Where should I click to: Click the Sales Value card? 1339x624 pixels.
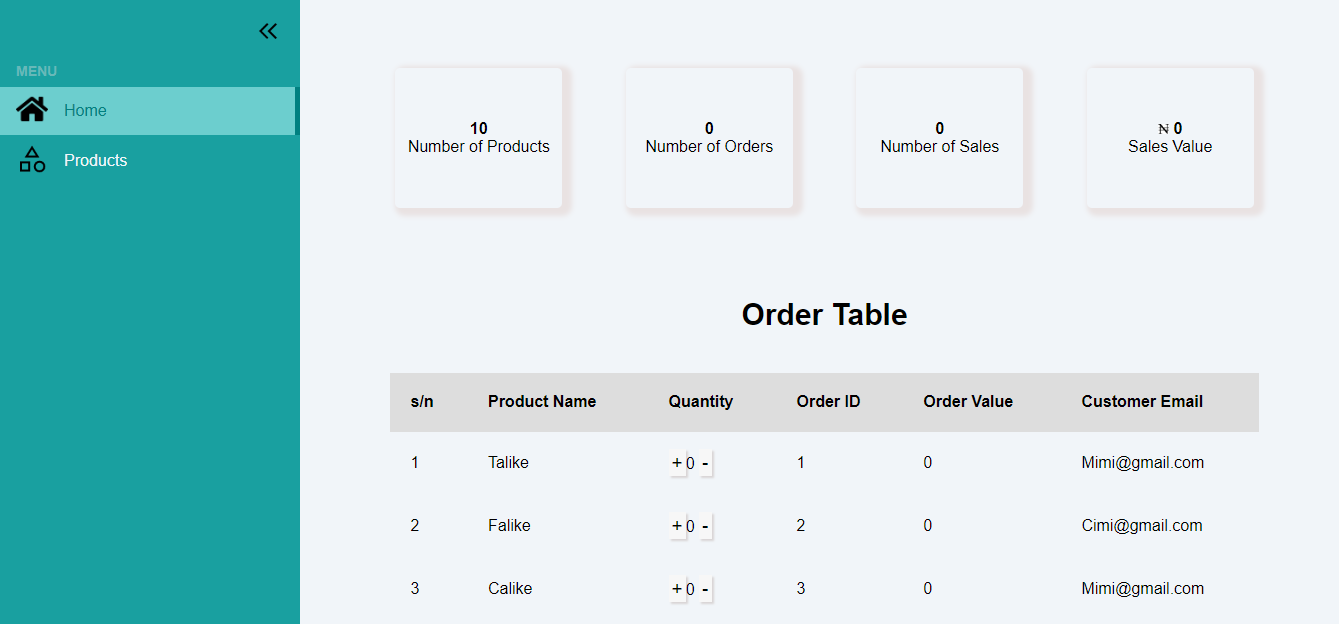click(1170, 138)
